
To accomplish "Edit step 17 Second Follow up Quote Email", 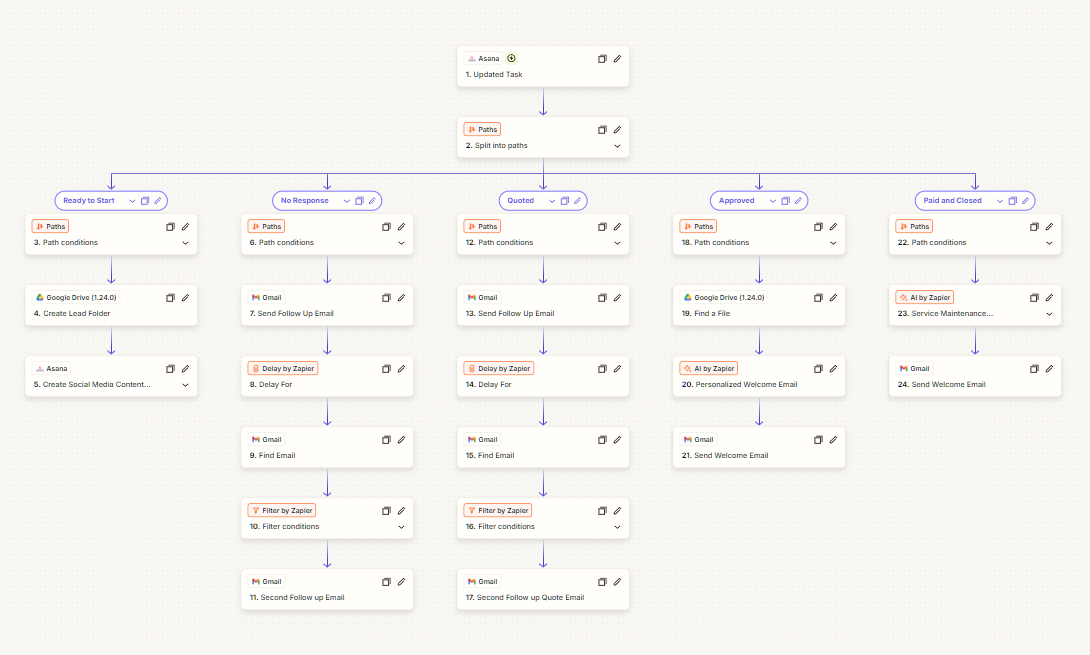I will click(x=617, y=582).
